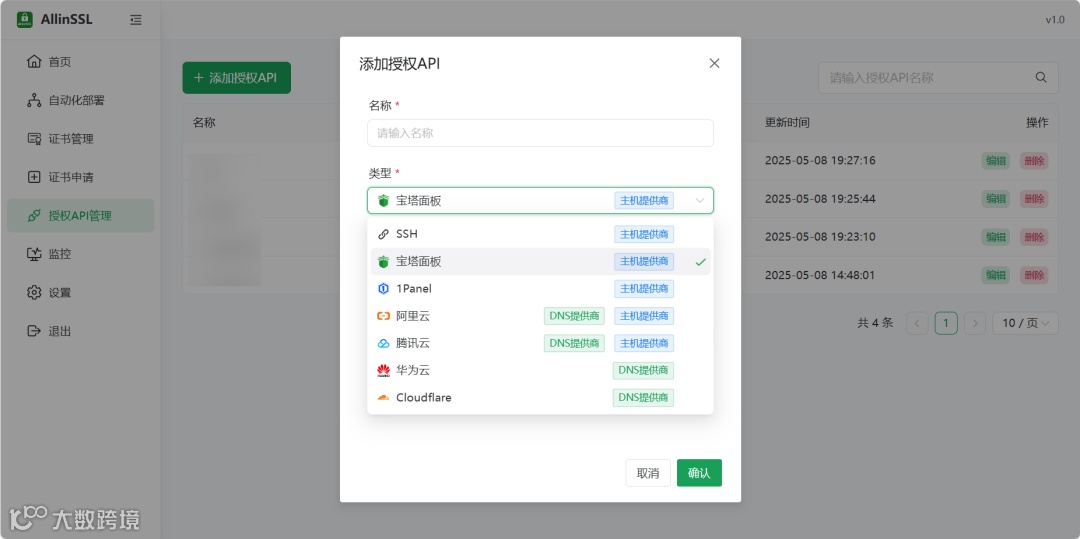This screenshot has width=1080, height=539.
Task: Click the 1Panel hexagon icon
Action: (x=384, y=288)
